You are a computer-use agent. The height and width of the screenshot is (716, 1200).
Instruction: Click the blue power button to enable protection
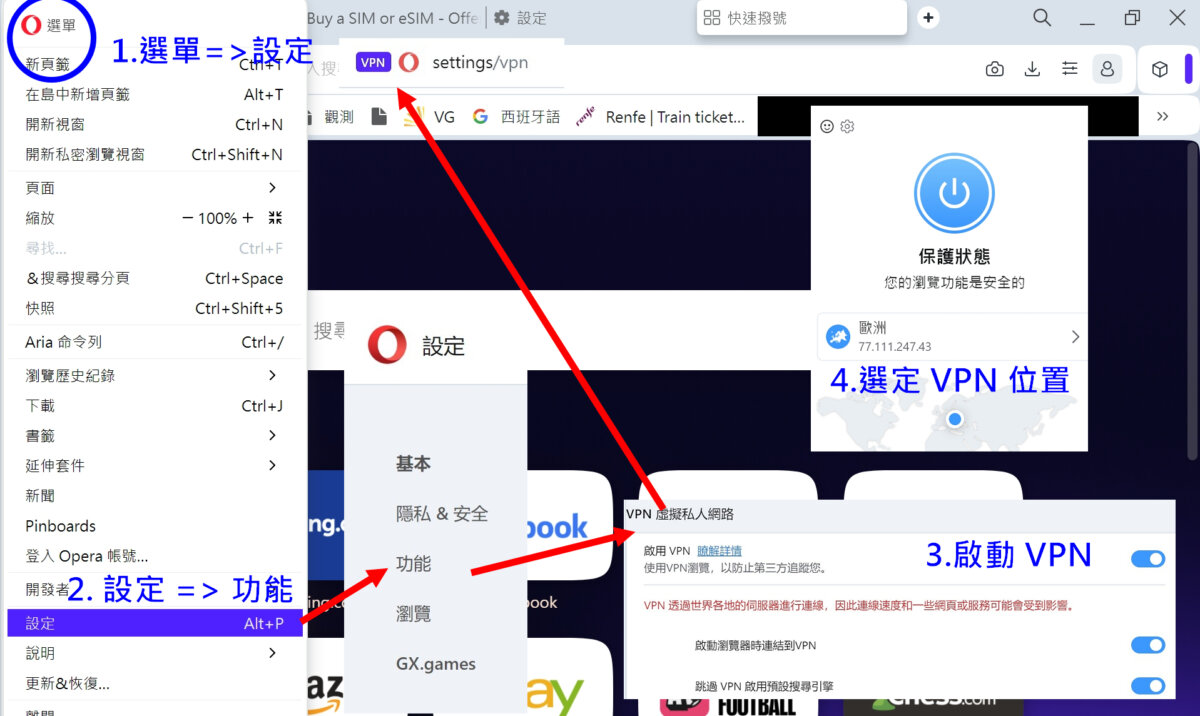click(x=953, y=192)
